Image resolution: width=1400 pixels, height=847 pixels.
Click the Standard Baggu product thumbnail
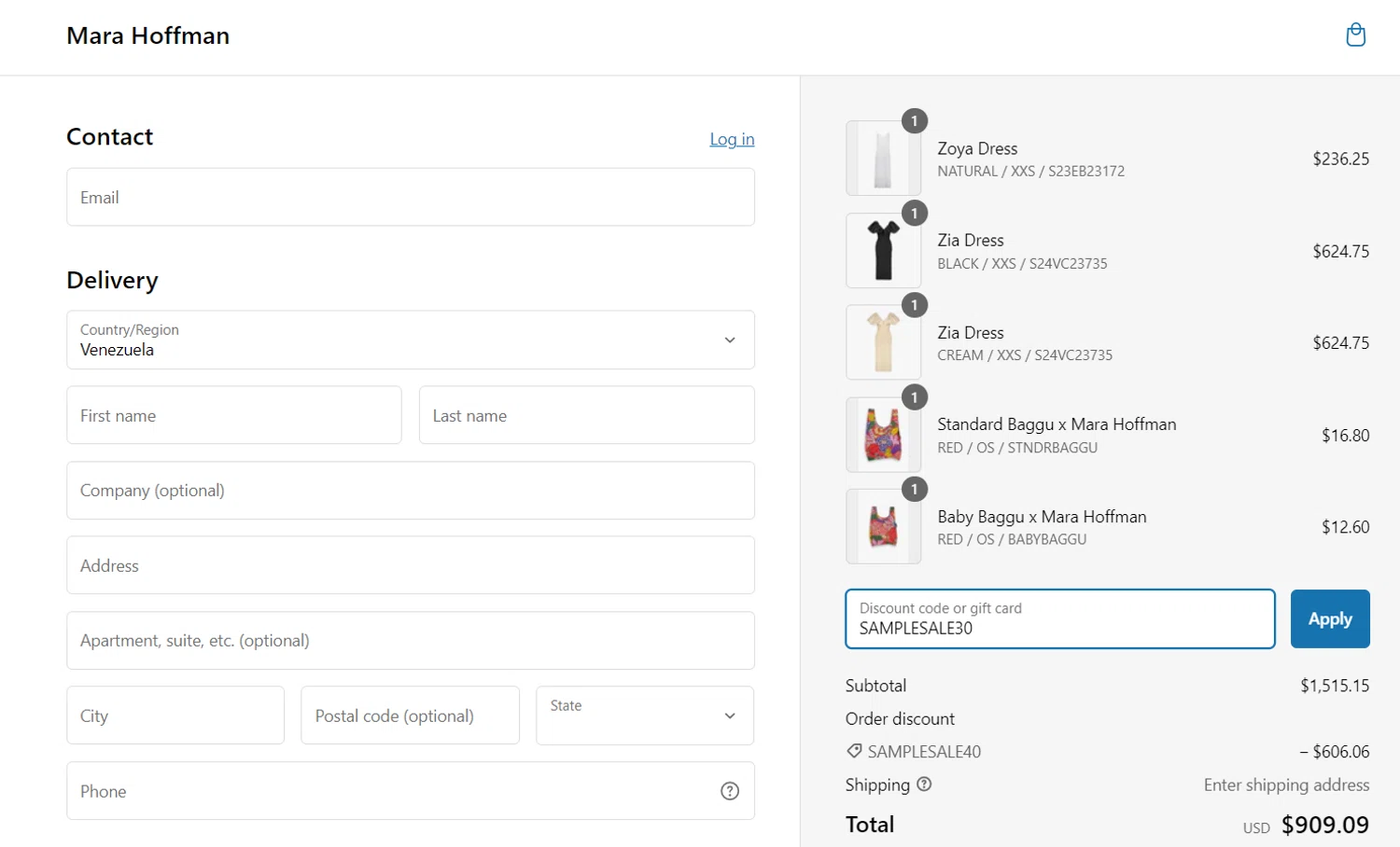click(883, 435)
